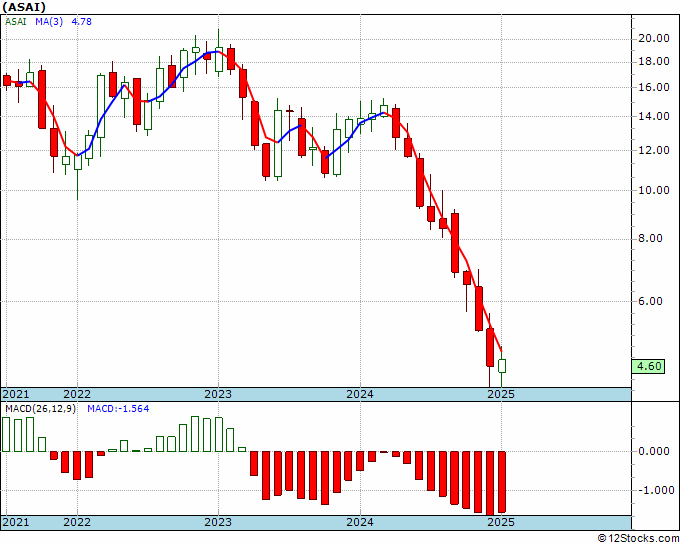This screenshot has width=680, height=546.
Task: Click the 2023 label on price chart axis
Action: (x=218, y=394)
